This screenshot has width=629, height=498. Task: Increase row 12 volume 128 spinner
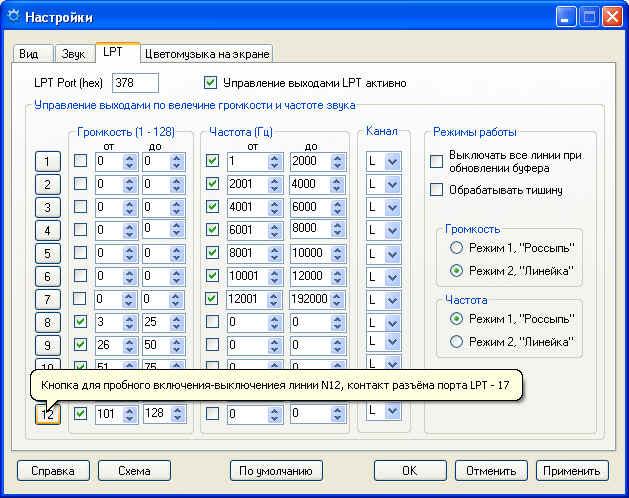(x=178, y=410)
